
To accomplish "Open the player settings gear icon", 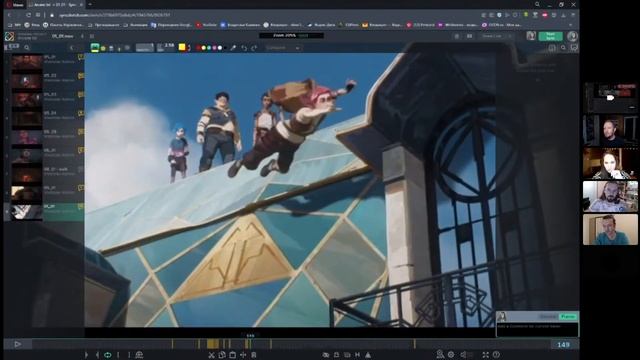I will pyautogui.click(x=451, y=355).
